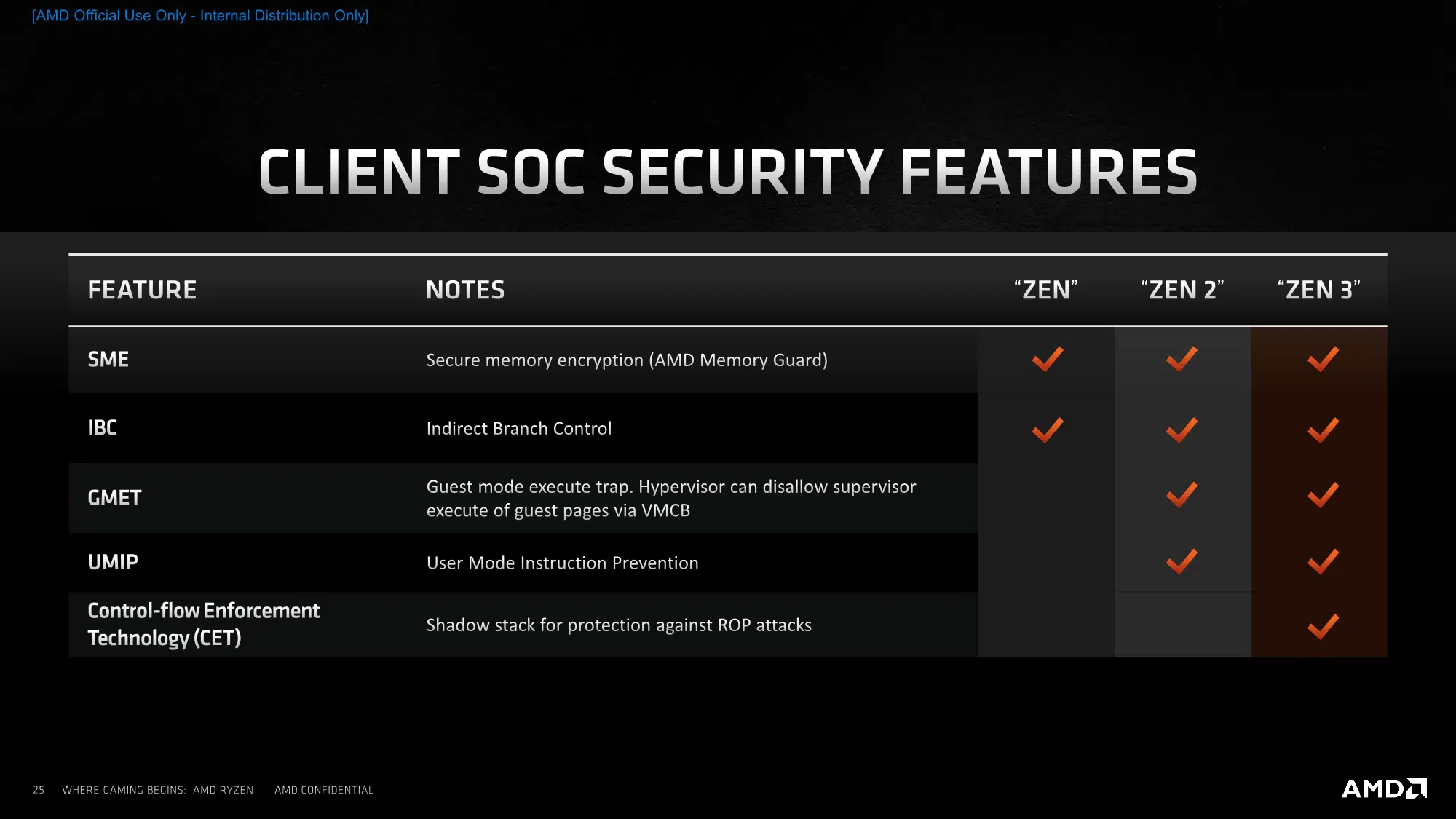Click the GMET checkmark under Zen 3 column
This screenshot has width=1456, height=819.
1323,494
